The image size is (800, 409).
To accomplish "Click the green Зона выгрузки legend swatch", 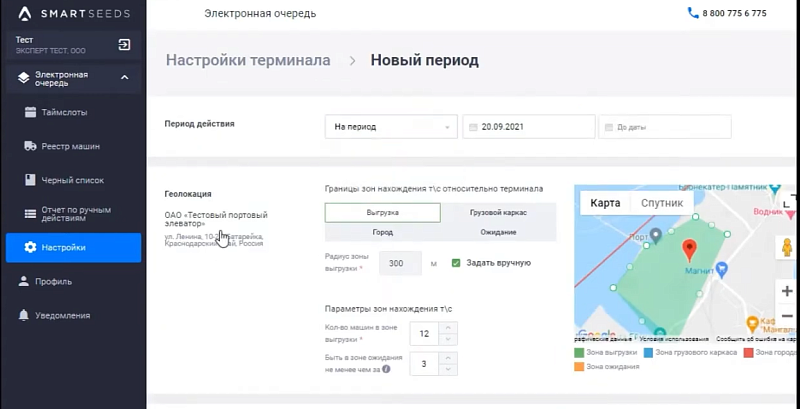I will (579, 352).
